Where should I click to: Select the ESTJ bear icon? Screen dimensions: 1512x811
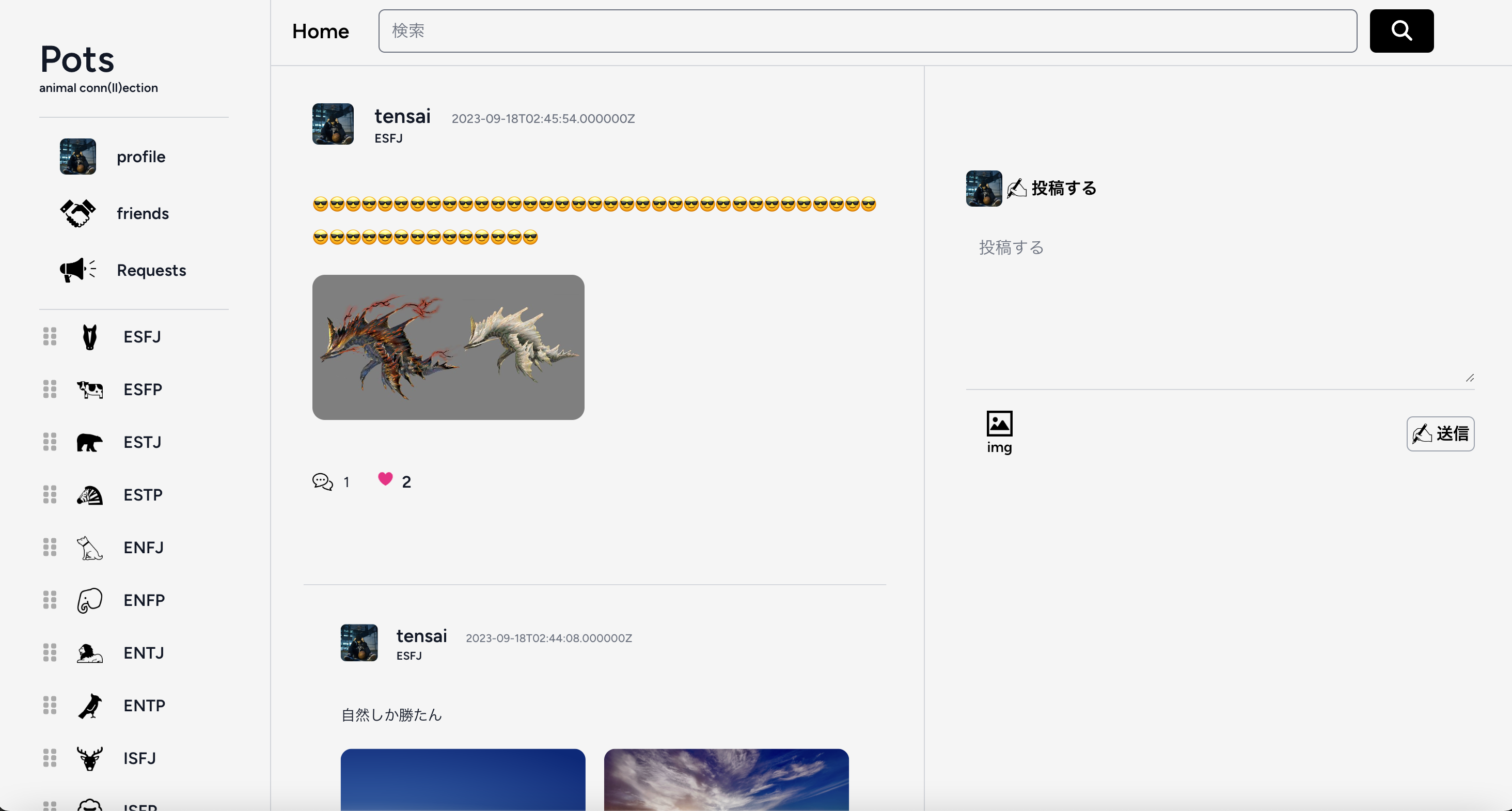[90, 442]
